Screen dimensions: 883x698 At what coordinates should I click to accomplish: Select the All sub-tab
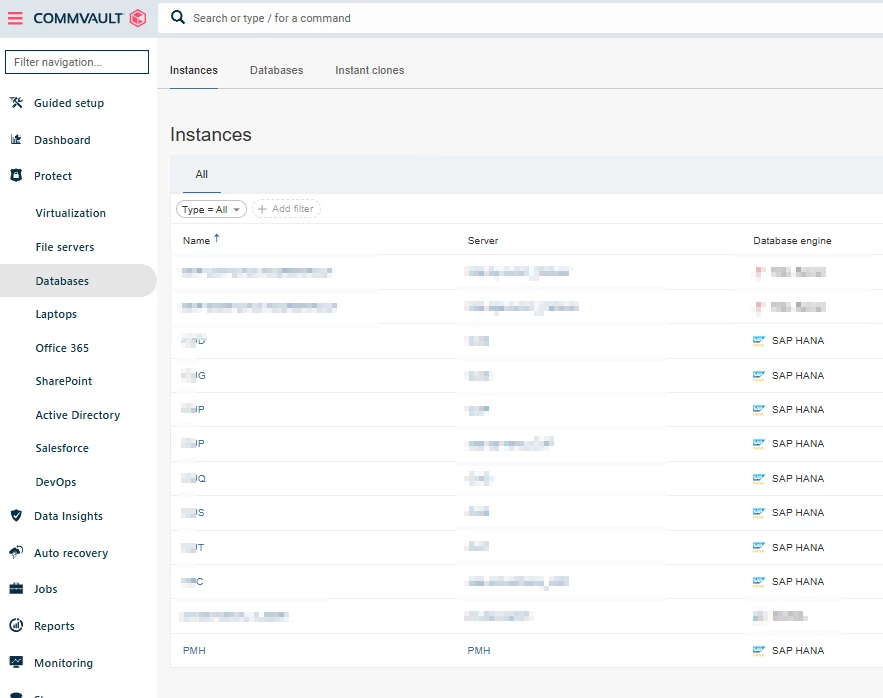pos(202,175)
